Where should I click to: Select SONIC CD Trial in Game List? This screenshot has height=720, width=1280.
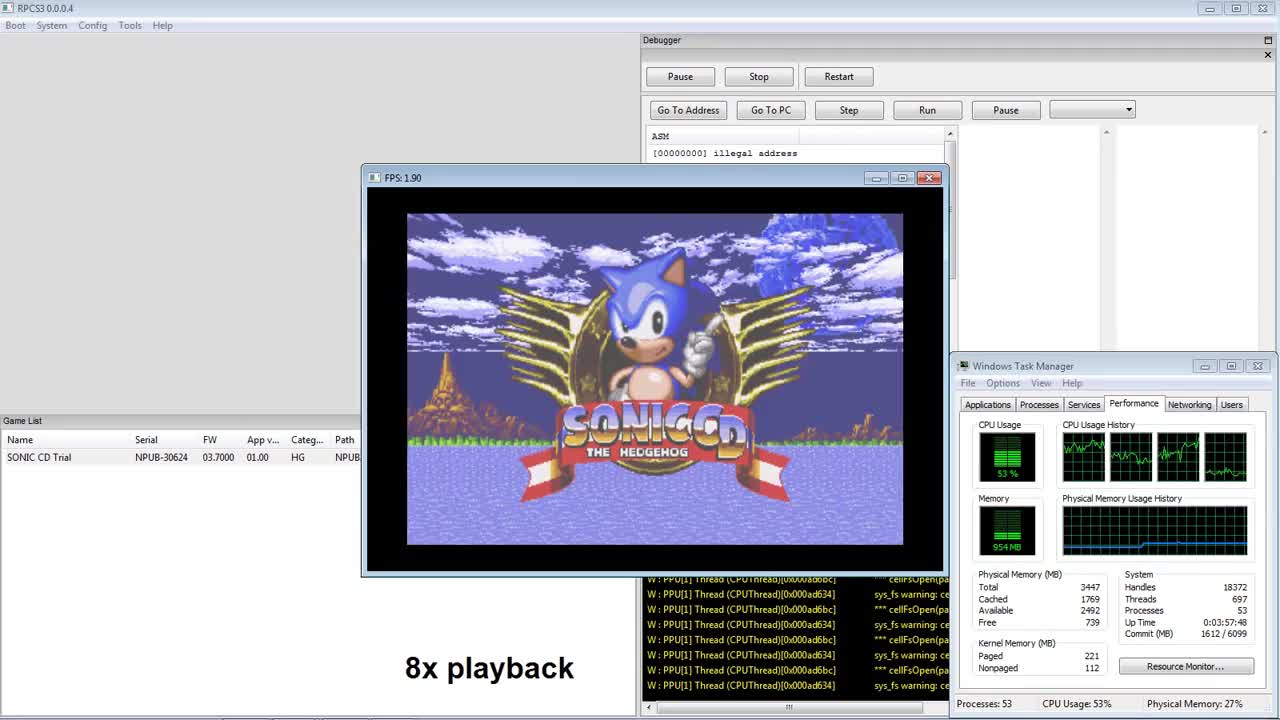point(180,457)
